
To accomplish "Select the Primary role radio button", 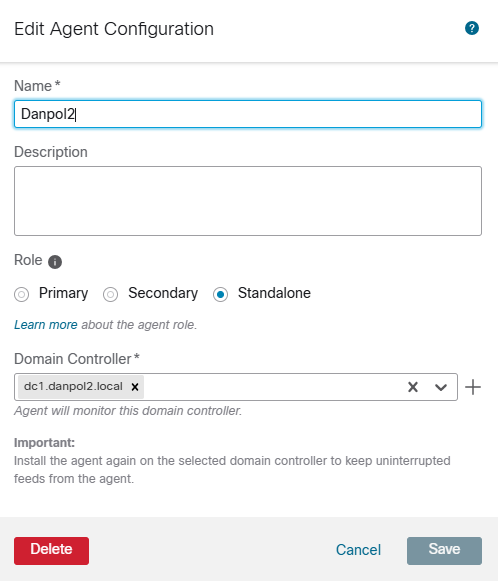I will [x=21, y=295].
